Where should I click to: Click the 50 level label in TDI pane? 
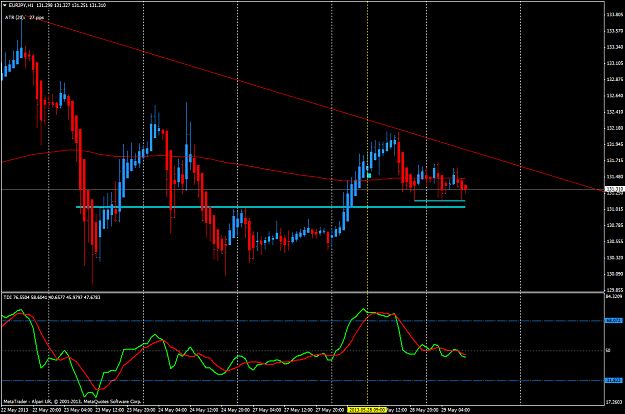tap(608, 351)
